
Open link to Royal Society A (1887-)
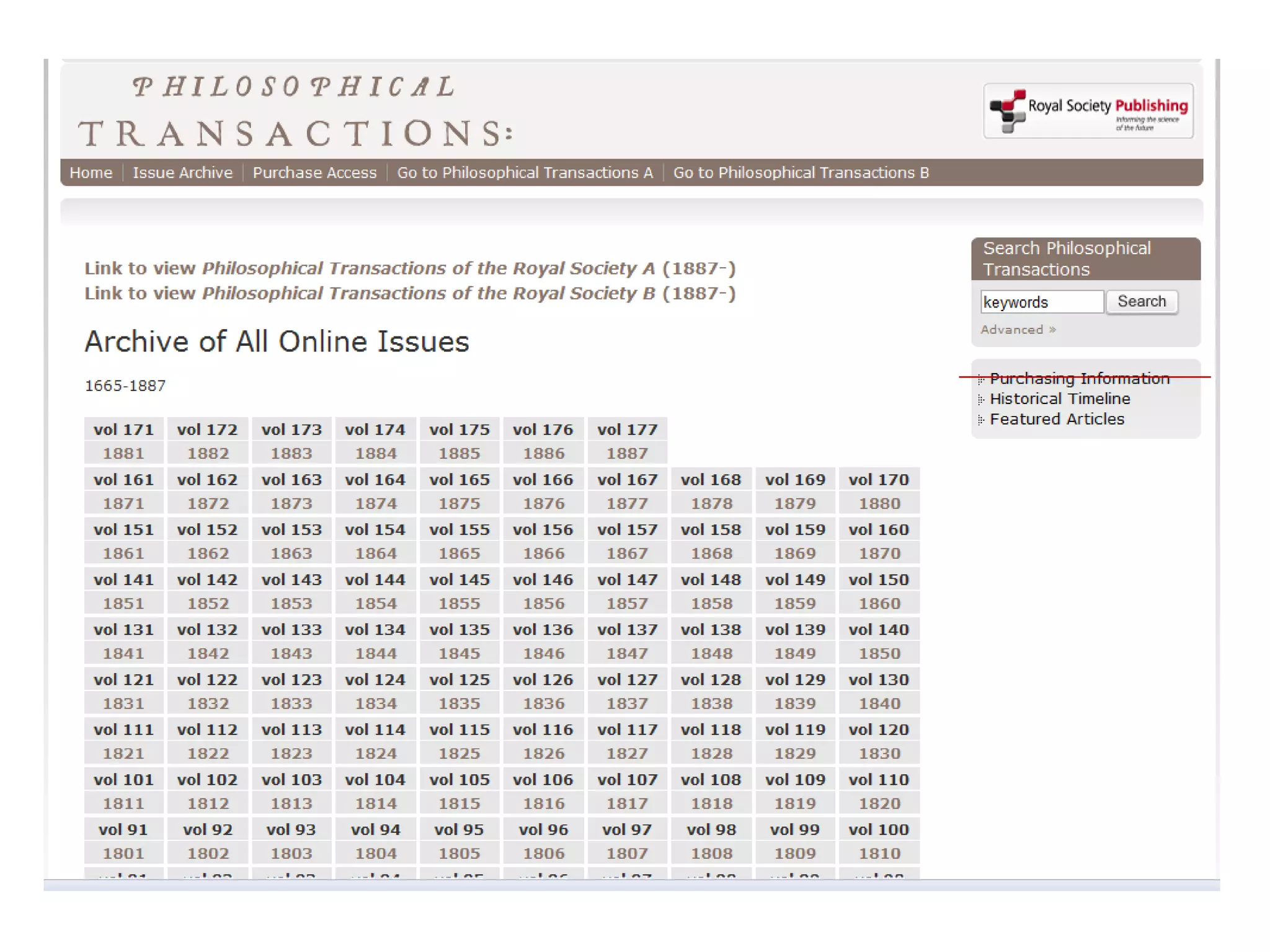click(x=410, y=268)
